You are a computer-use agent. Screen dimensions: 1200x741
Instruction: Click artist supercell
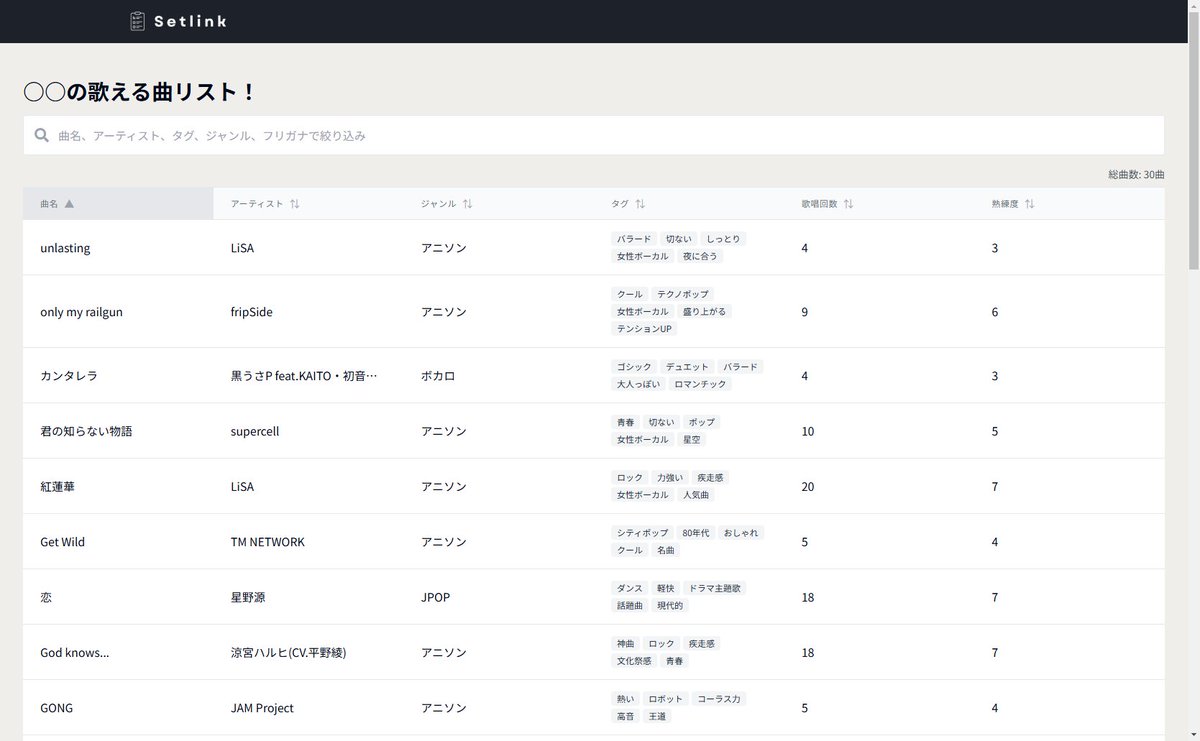point(255,431)
